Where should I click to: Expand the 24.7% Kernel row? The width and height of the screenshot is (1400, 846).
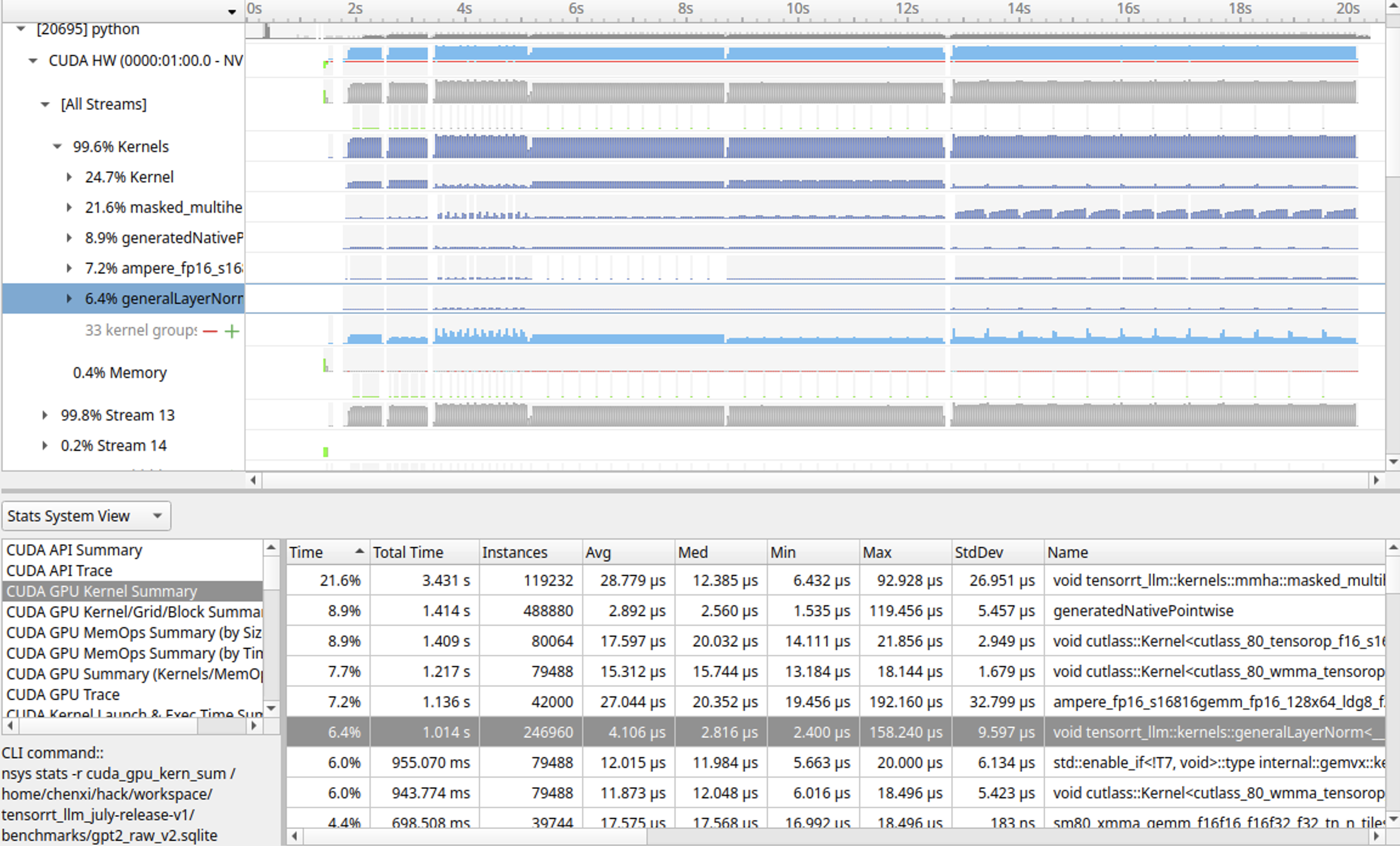[69, 177]
